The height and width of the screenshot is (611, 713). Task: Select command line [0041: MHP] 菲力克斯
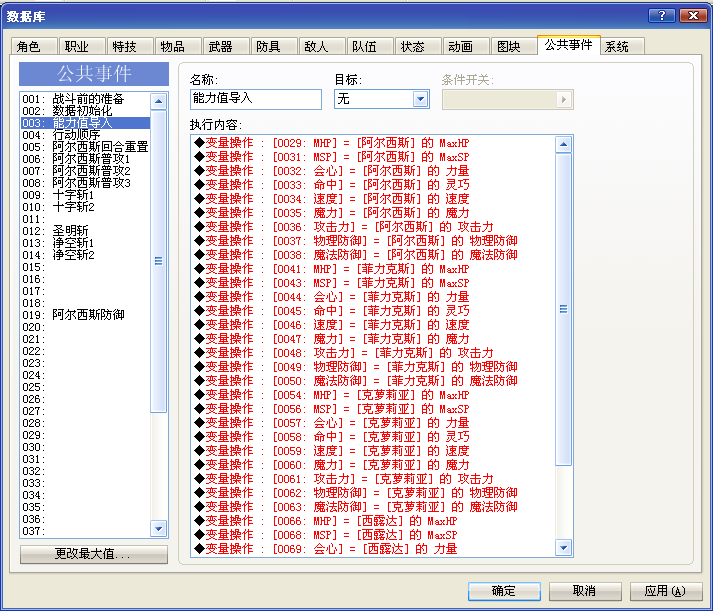pyautogui.click(x=373, y=269)
